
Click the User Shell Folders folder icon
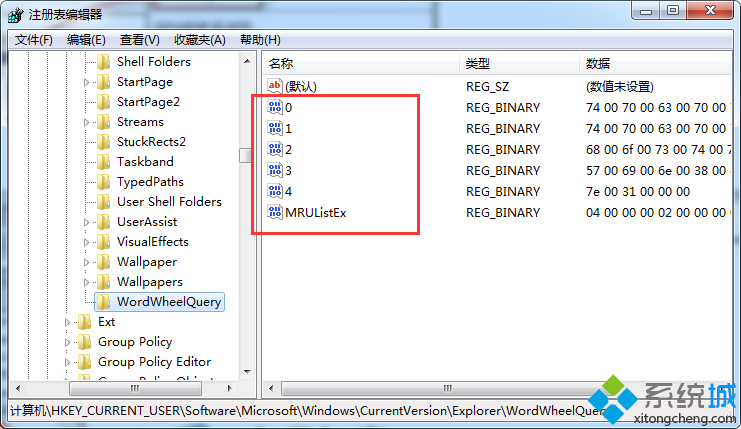(x=103, y=202)
